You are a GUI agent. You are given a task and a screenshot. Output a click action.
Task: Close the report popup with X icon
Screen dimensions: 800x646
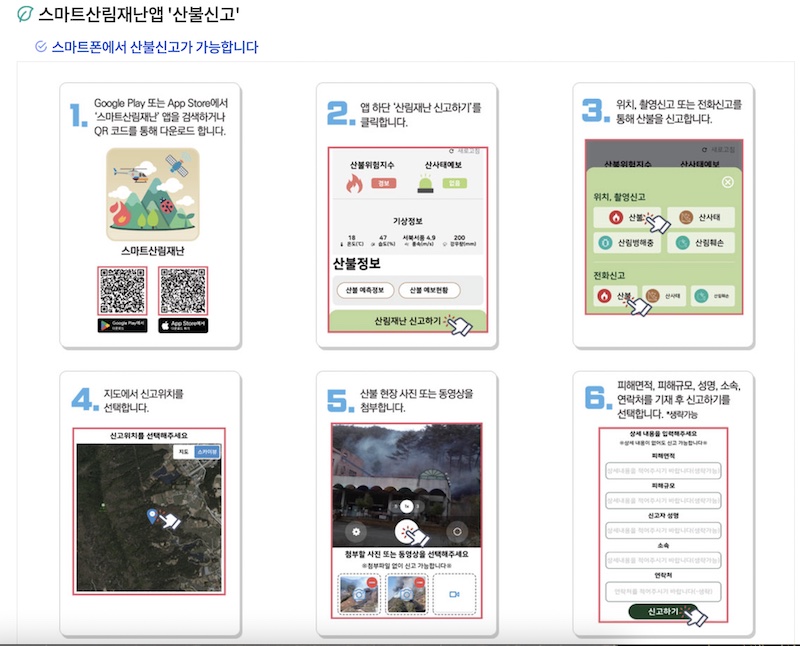pyautogui.click(x=728, y=182)
